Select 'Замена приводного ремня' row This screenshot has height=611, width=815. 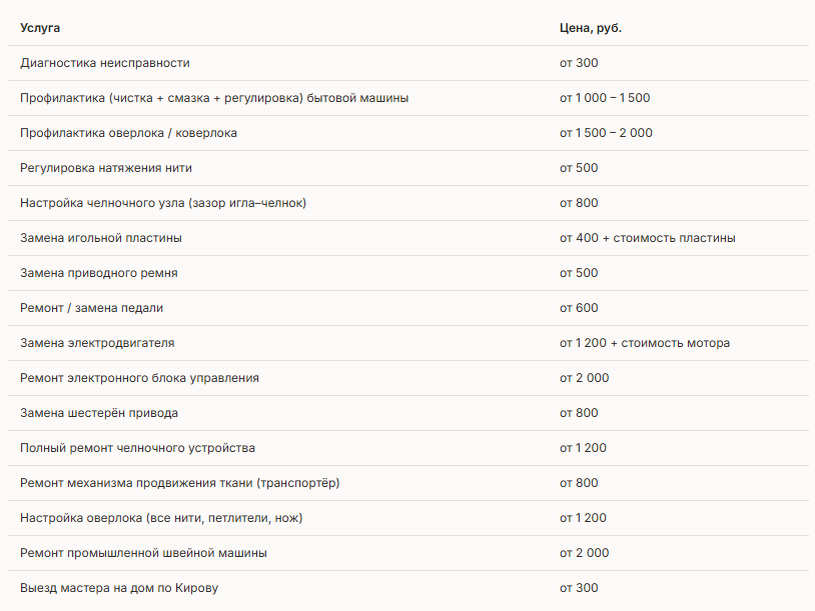(x=409, y=273)
